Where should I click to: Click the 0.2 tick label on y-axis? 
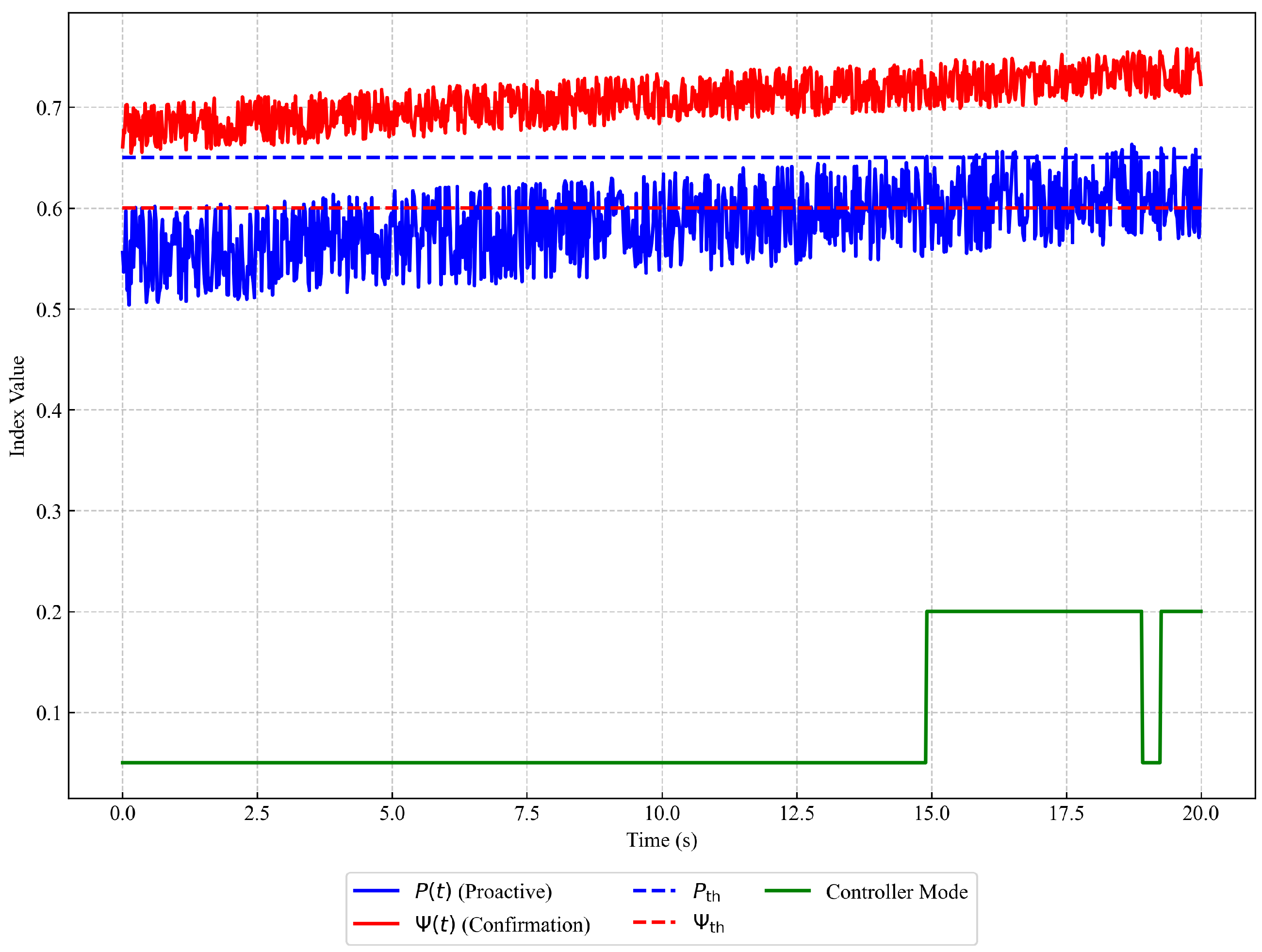[x=49, y=612]
